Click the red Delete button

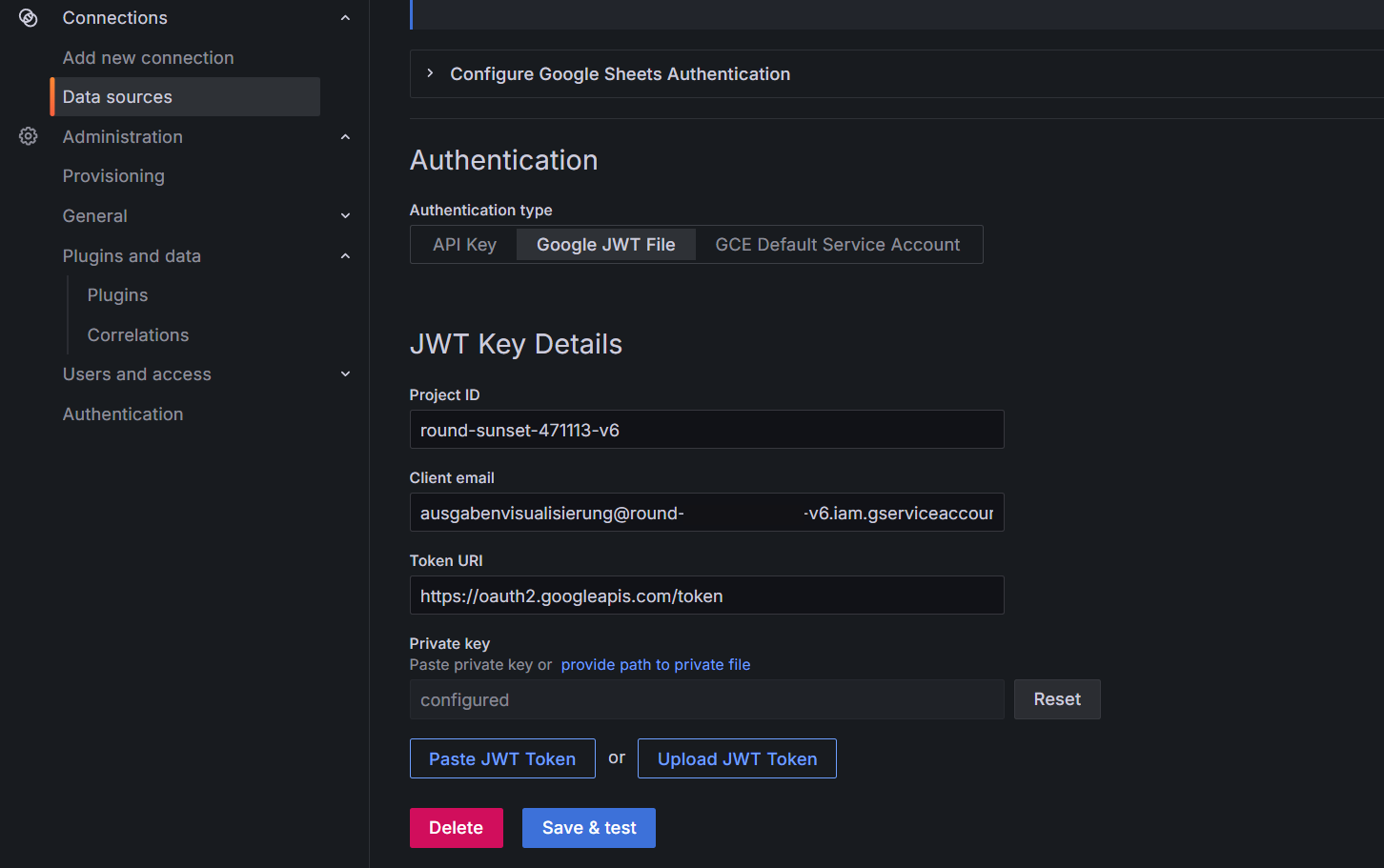click(456, 828)
